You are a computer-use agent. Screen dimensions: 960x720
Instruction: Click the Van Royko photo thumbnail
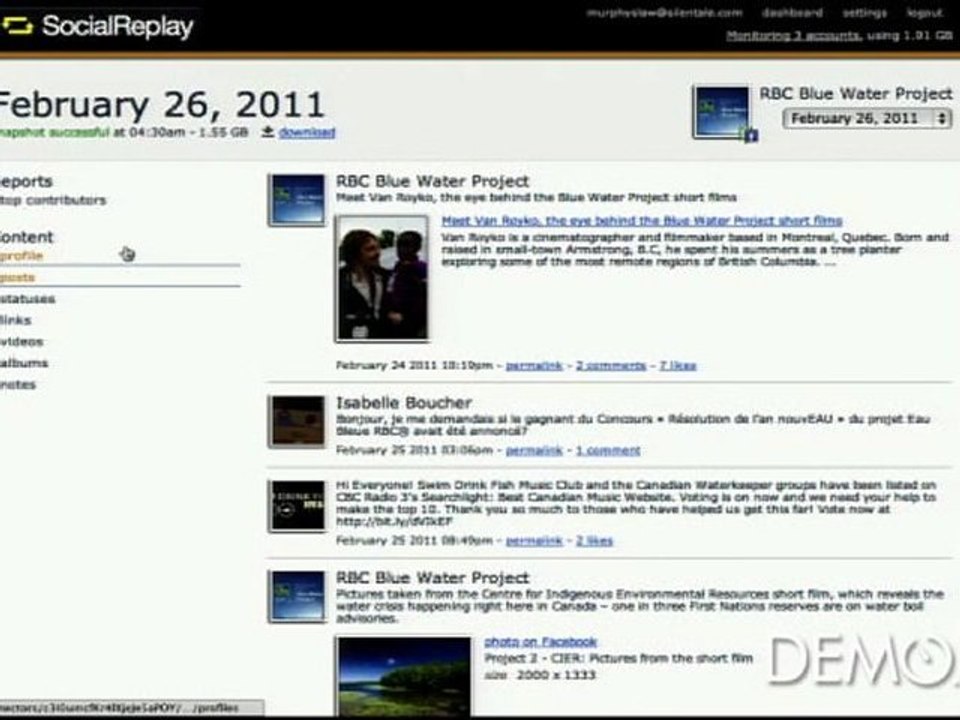tap(382, 278)
